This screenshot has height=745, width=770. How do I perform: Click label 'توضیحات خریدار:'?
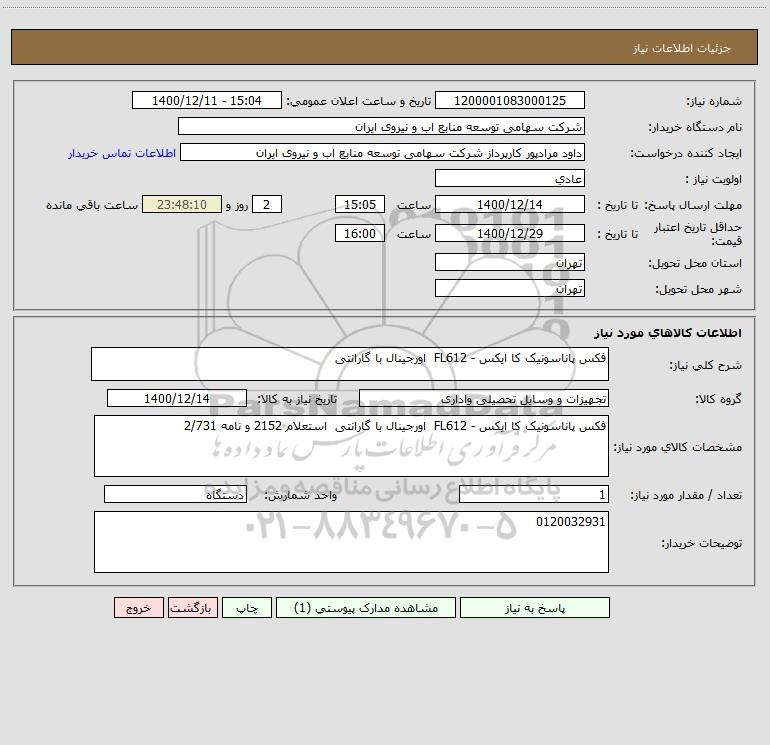point(701,543)
